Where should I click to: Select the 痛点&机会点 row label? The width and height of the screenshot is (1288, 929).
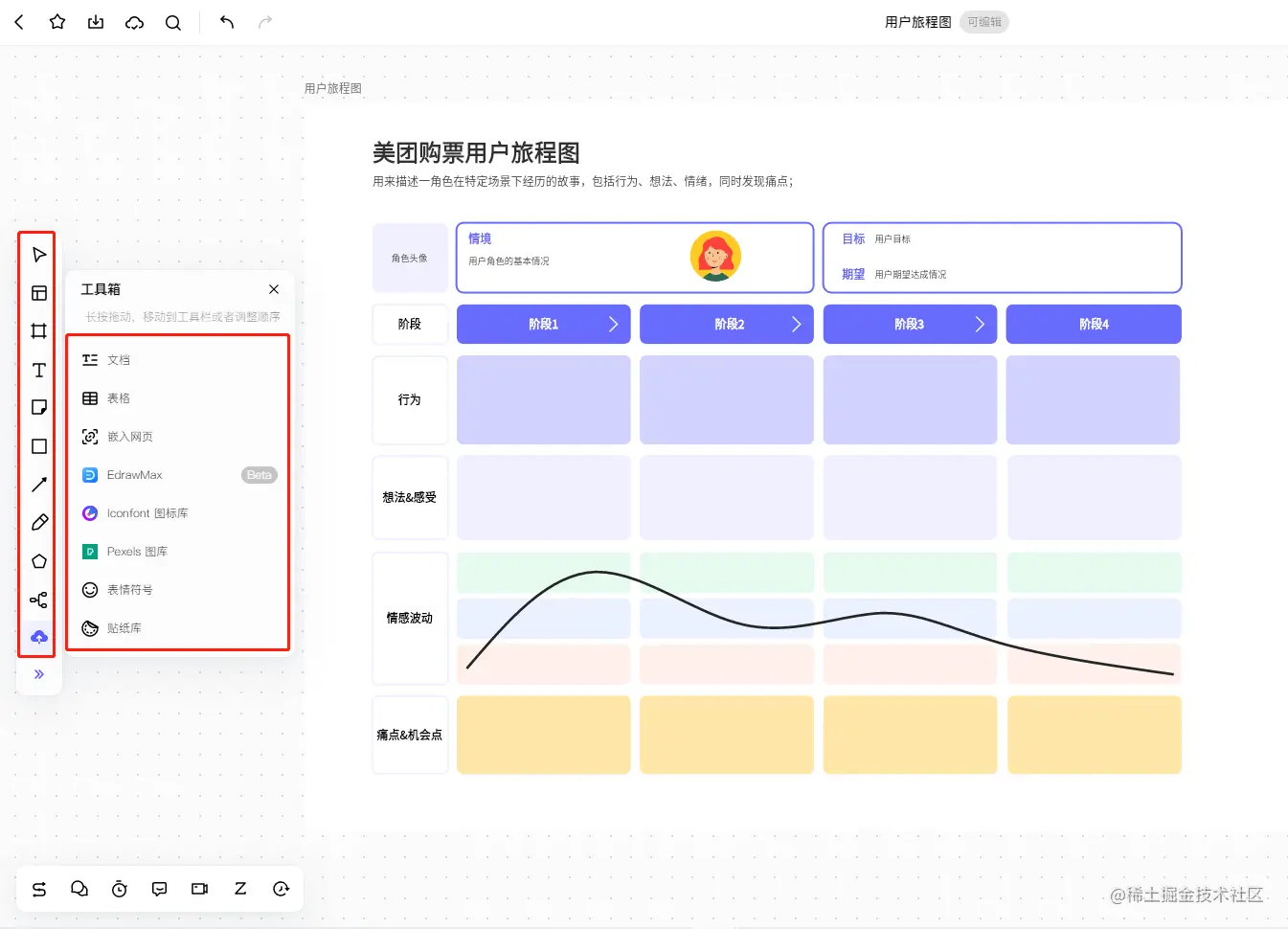410,736
